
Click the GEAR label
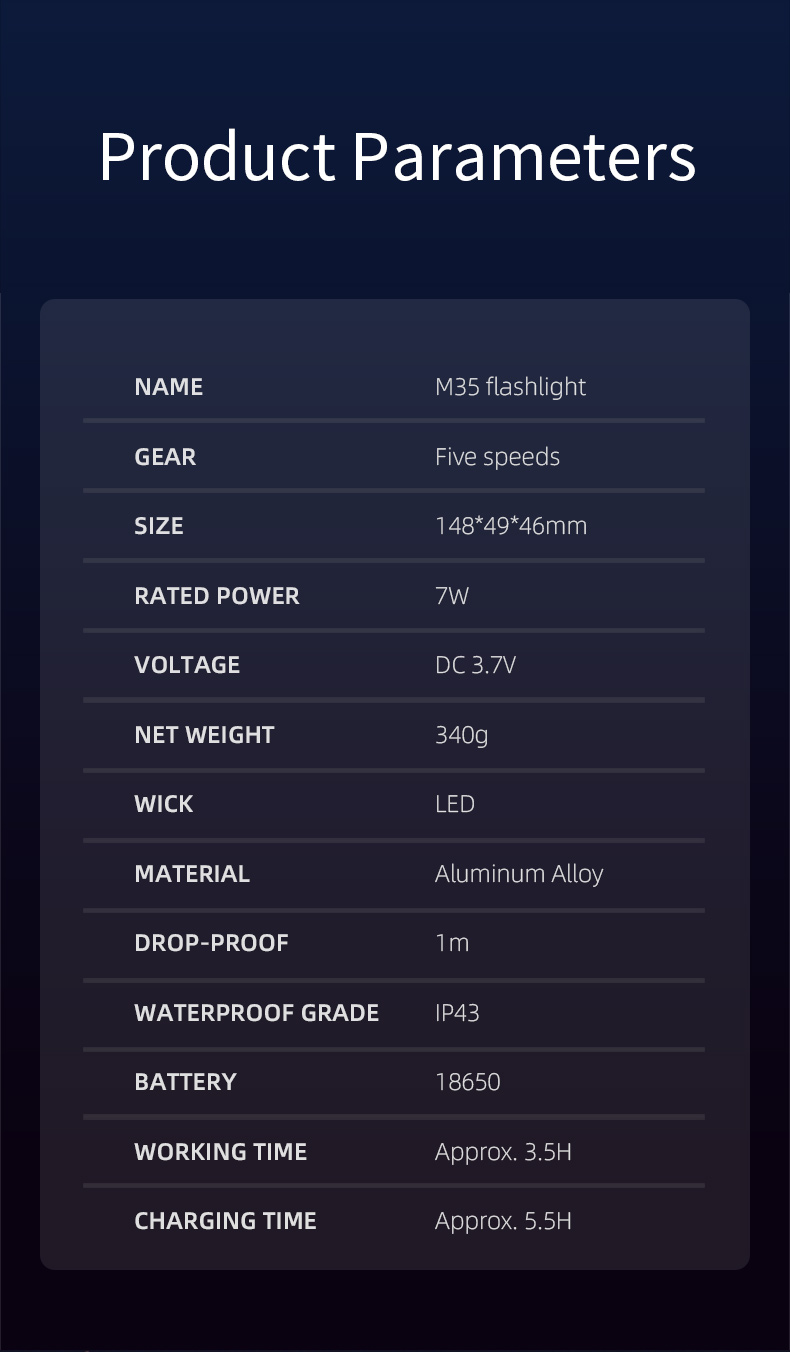(x=165, y=457)
